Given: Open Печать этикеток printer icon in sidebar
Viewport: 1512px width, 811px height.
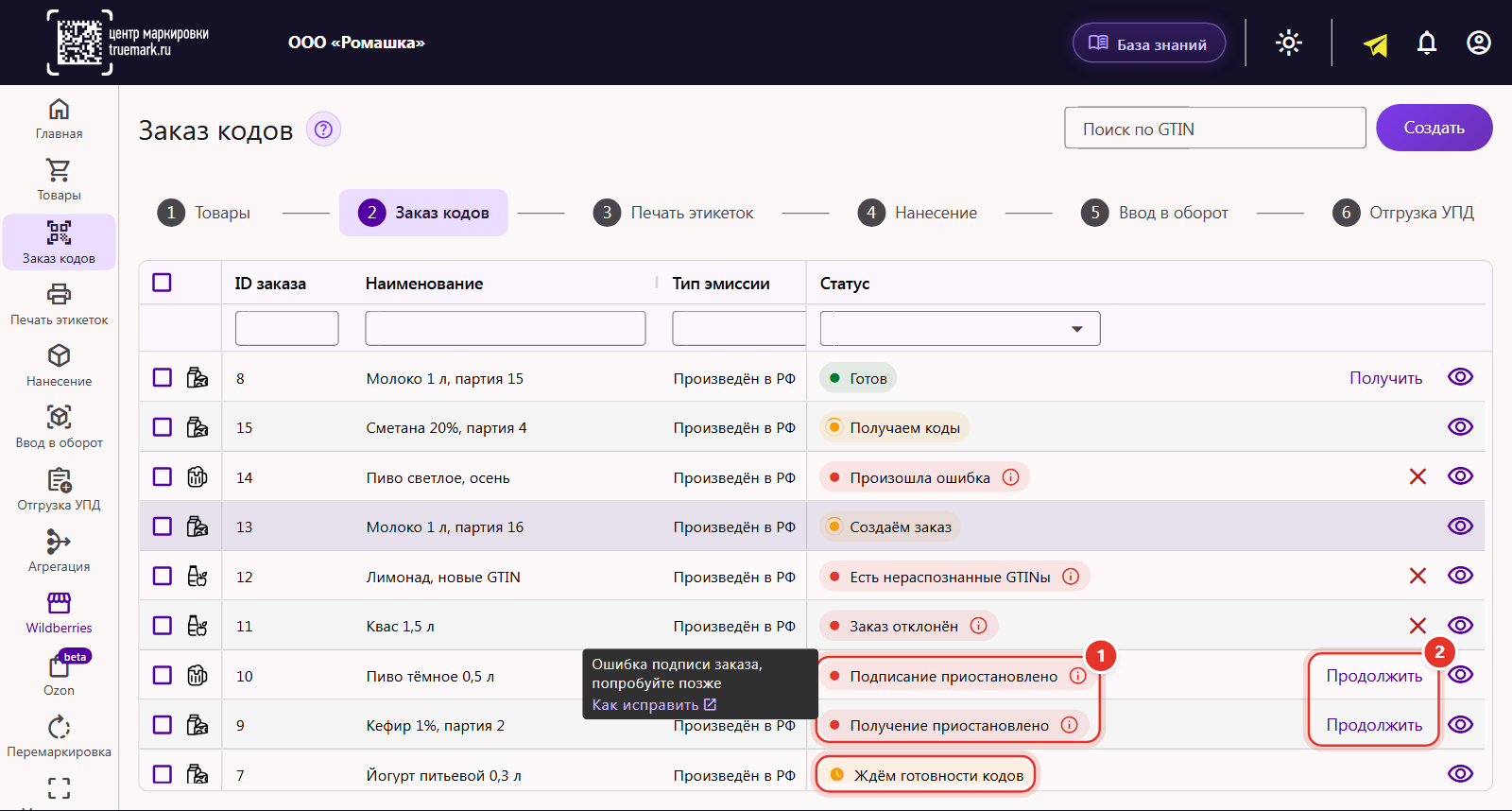Looking at the screenshot, I should coord(59,294).
